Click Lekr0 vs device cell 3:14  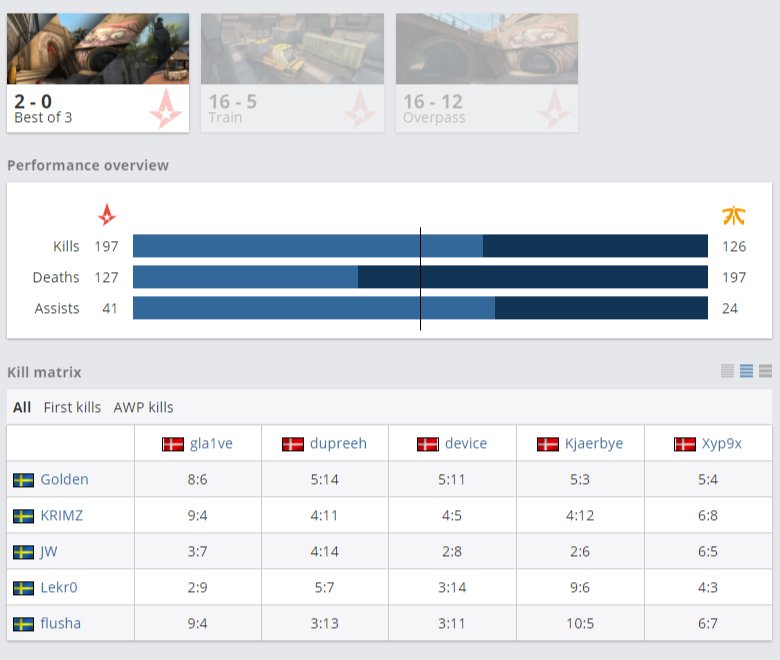pos(453,587)
